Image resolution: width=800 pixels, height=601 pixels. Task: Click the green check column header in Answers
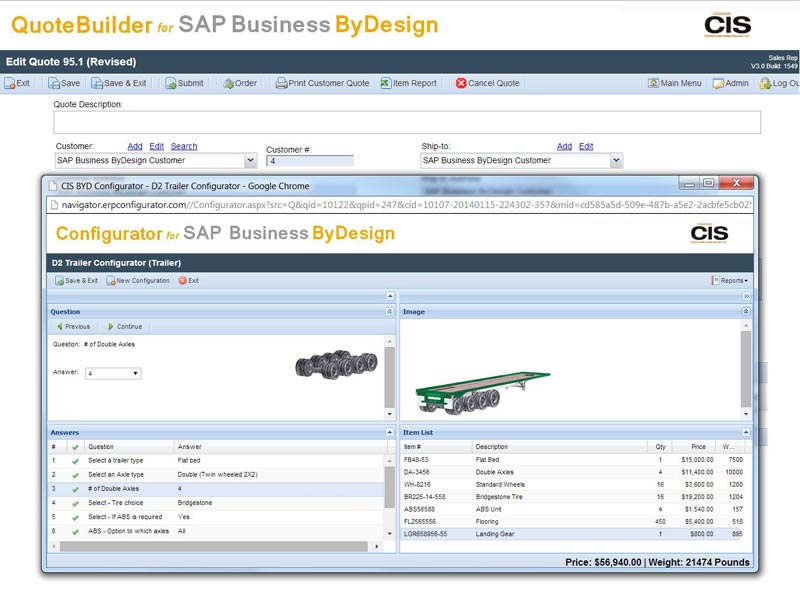(76, 447)
